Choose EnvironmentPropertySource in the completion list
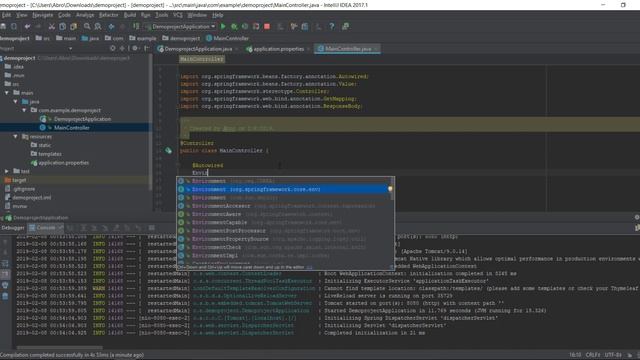Viewport: 640px width, 360px height. pyautogui.click(x=284, y=239)
